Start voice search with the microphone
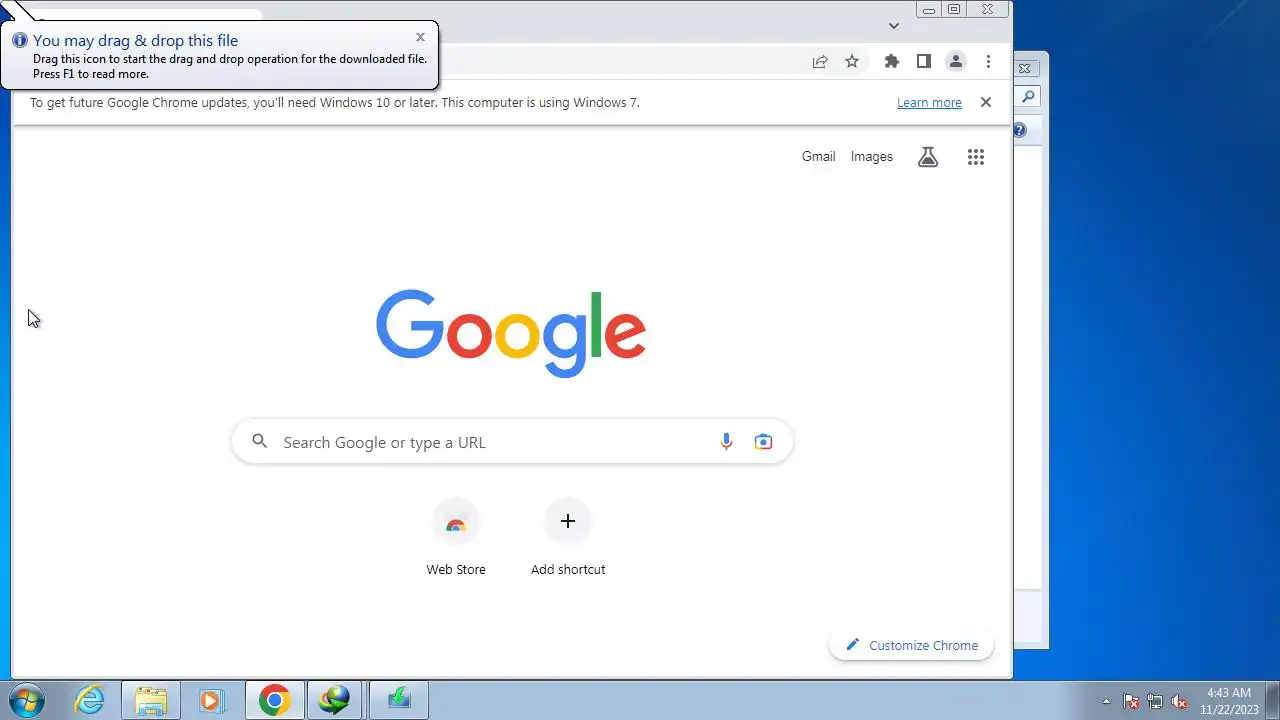This screenshot has height=720, width=1280. pos(727,442)
